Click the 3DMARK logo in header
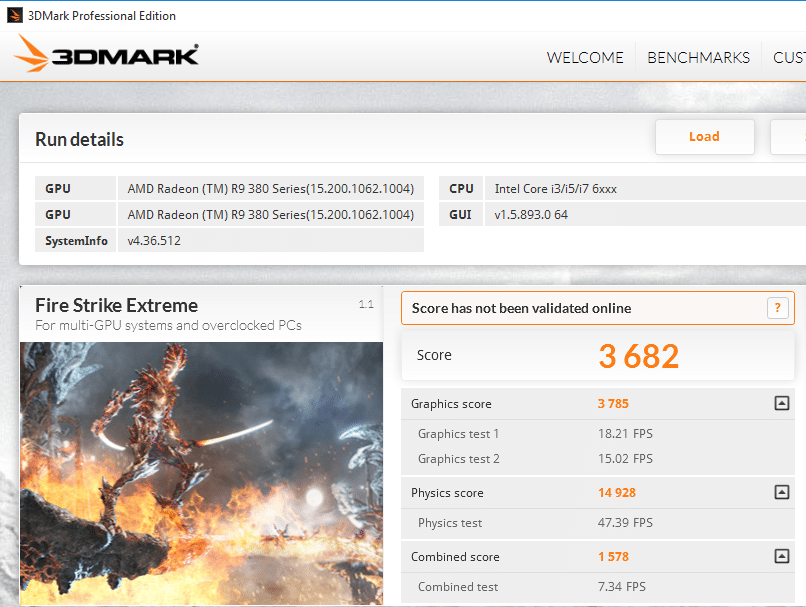Screen dimensions: 806x607 (106, 53)
